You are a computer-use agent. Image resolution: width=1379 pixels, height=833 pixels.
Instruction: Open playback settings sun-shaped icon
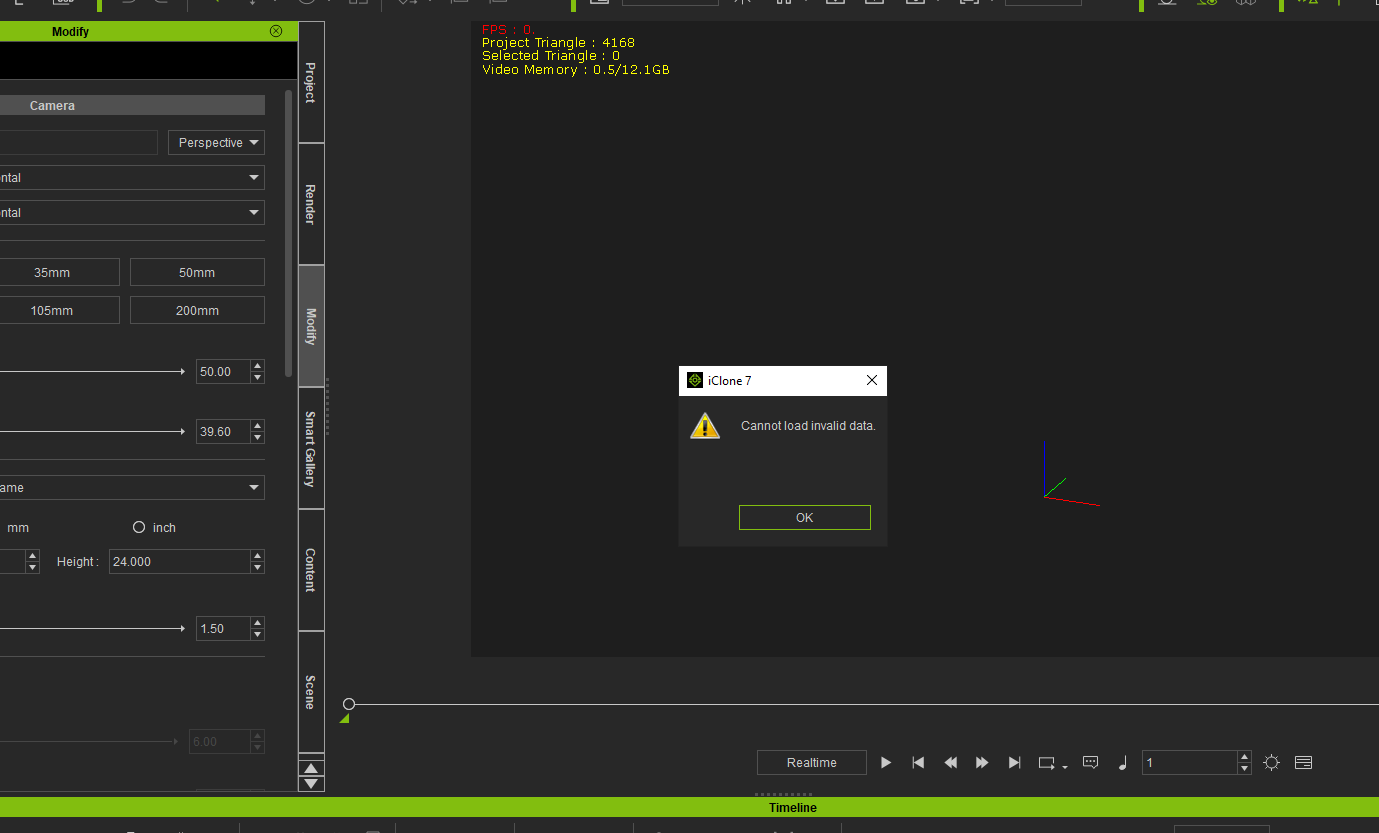point(1271,762)
